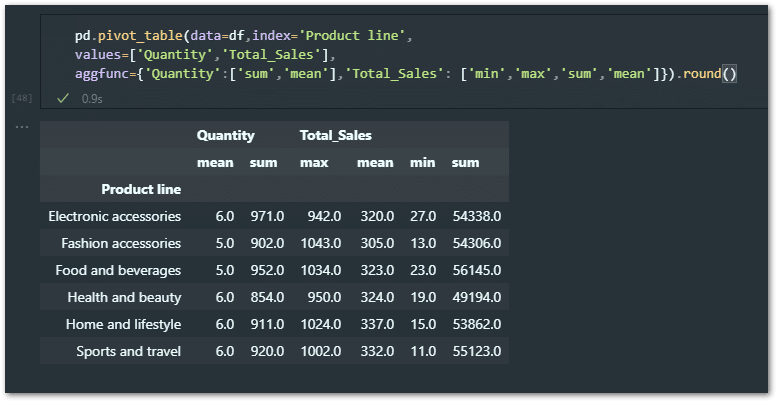
Task: Click the Sports and travel row label
Action: coord(128,351)
